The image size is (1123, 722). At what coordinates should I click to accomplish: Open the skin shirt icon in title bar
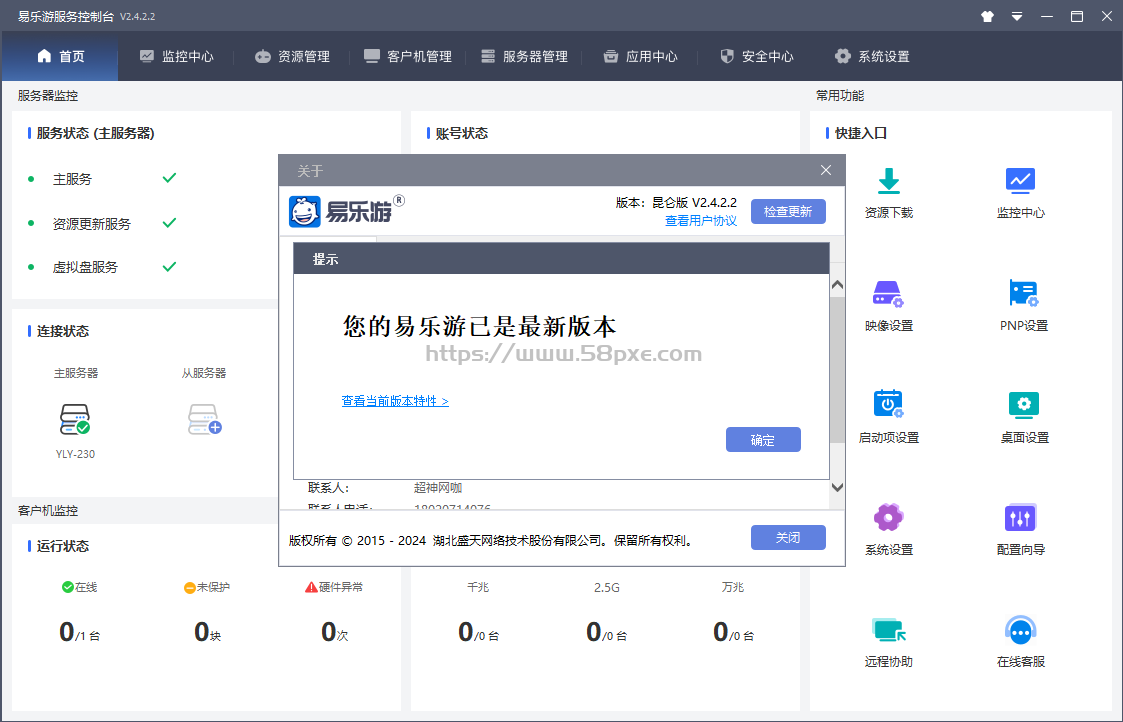(x=988, y=16)
